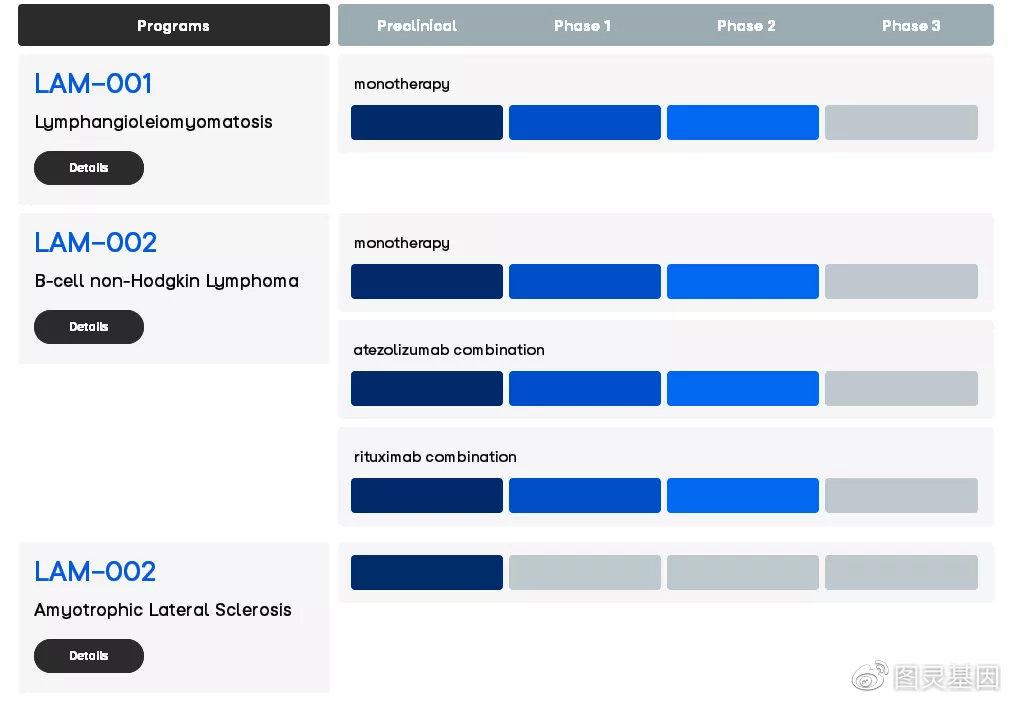Click the atezolizumab combination label
The width and height of the screenshot is (1010, 701).
pos(449,350)
